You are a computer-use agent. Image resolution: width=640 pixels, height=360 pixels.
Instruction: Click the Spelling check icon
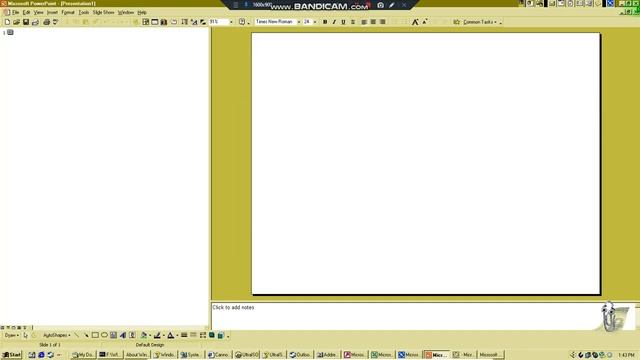[56, 22]
